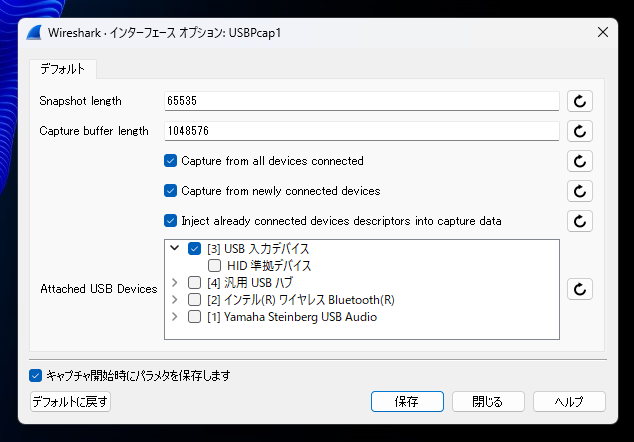Viewport: 634px width, 442px height.
Task: Click the デフォルトに戻す button
Action: (x=70, y=402)
